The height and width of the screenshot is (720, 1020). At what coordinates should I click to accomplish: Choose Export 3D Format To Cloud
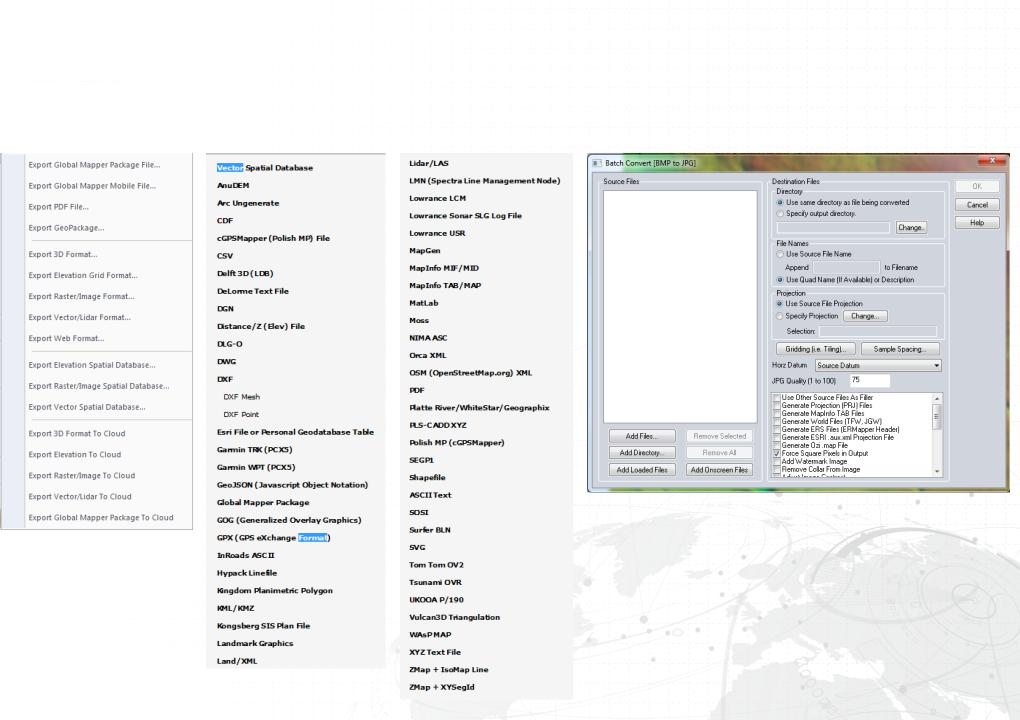[x=77, y=434]
